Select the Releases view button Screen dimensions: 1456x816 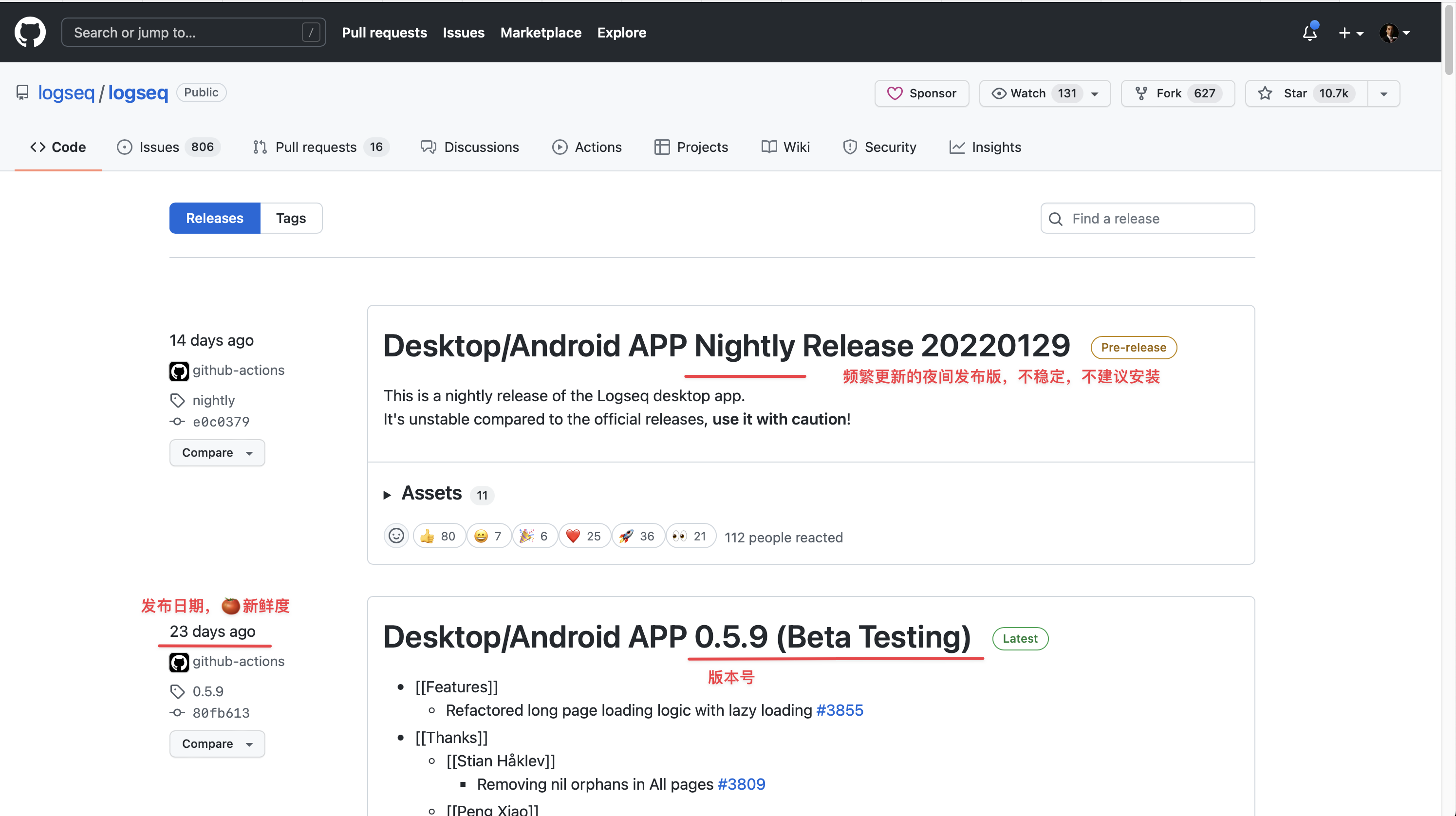[x=215, y=218]
